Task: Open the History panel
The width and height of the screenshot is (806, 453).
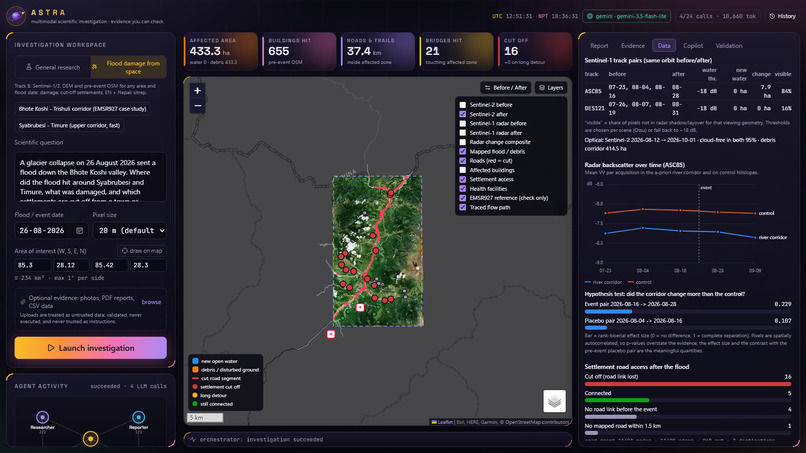Action: (782, 16)
